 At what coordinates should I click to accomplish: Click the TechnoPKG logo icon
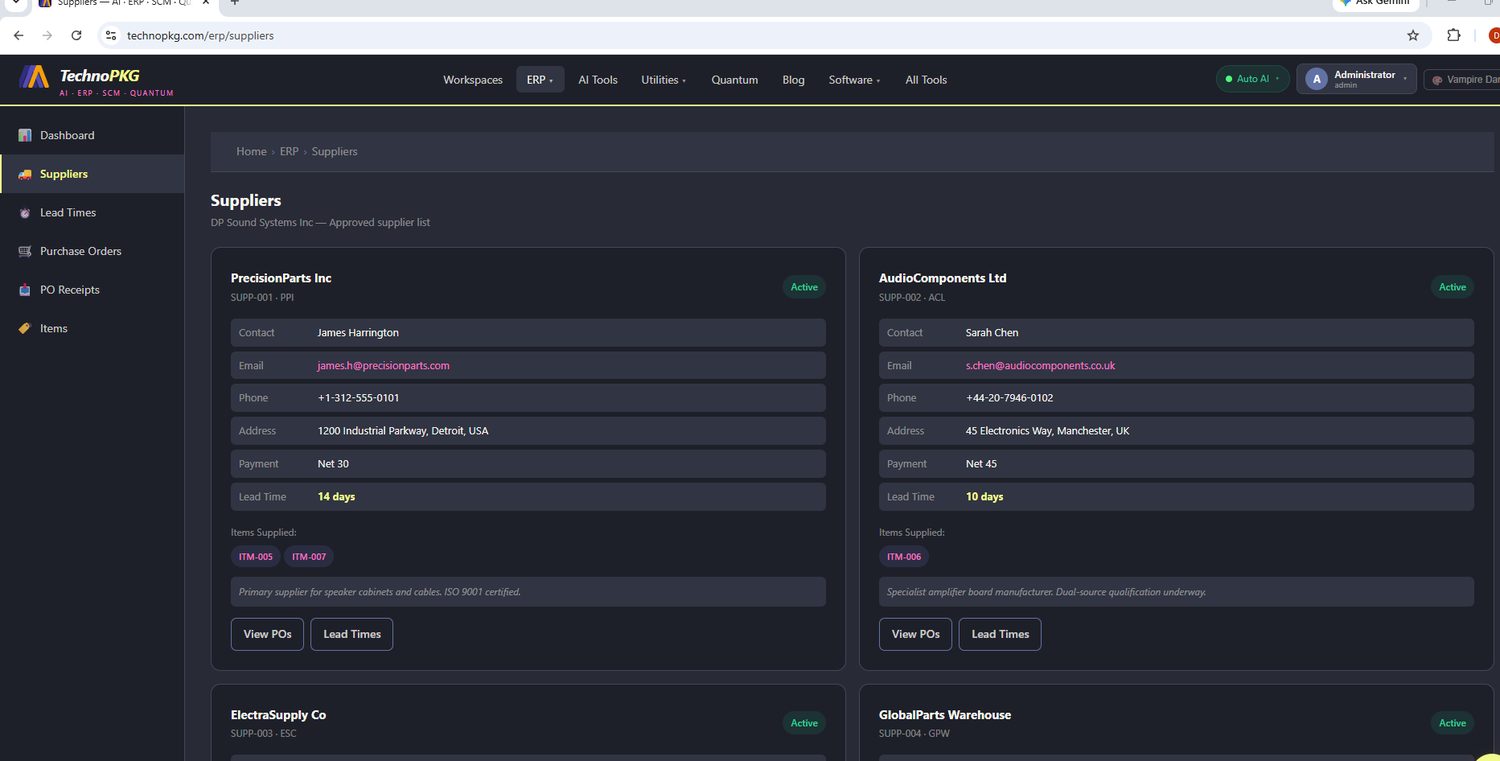pos(34,77)
